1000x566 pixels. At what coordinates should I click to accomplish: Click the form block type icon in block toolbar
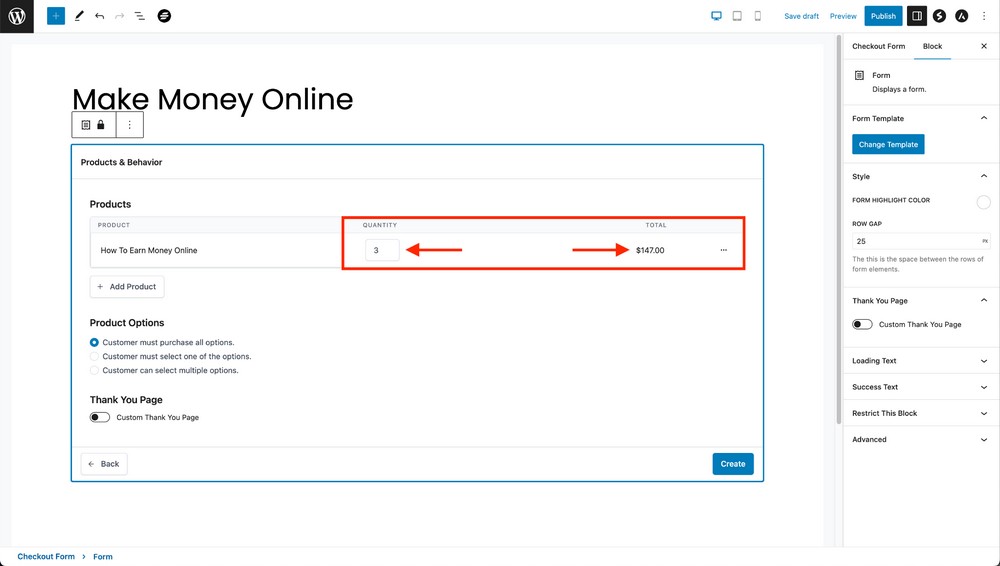point(85,125)
